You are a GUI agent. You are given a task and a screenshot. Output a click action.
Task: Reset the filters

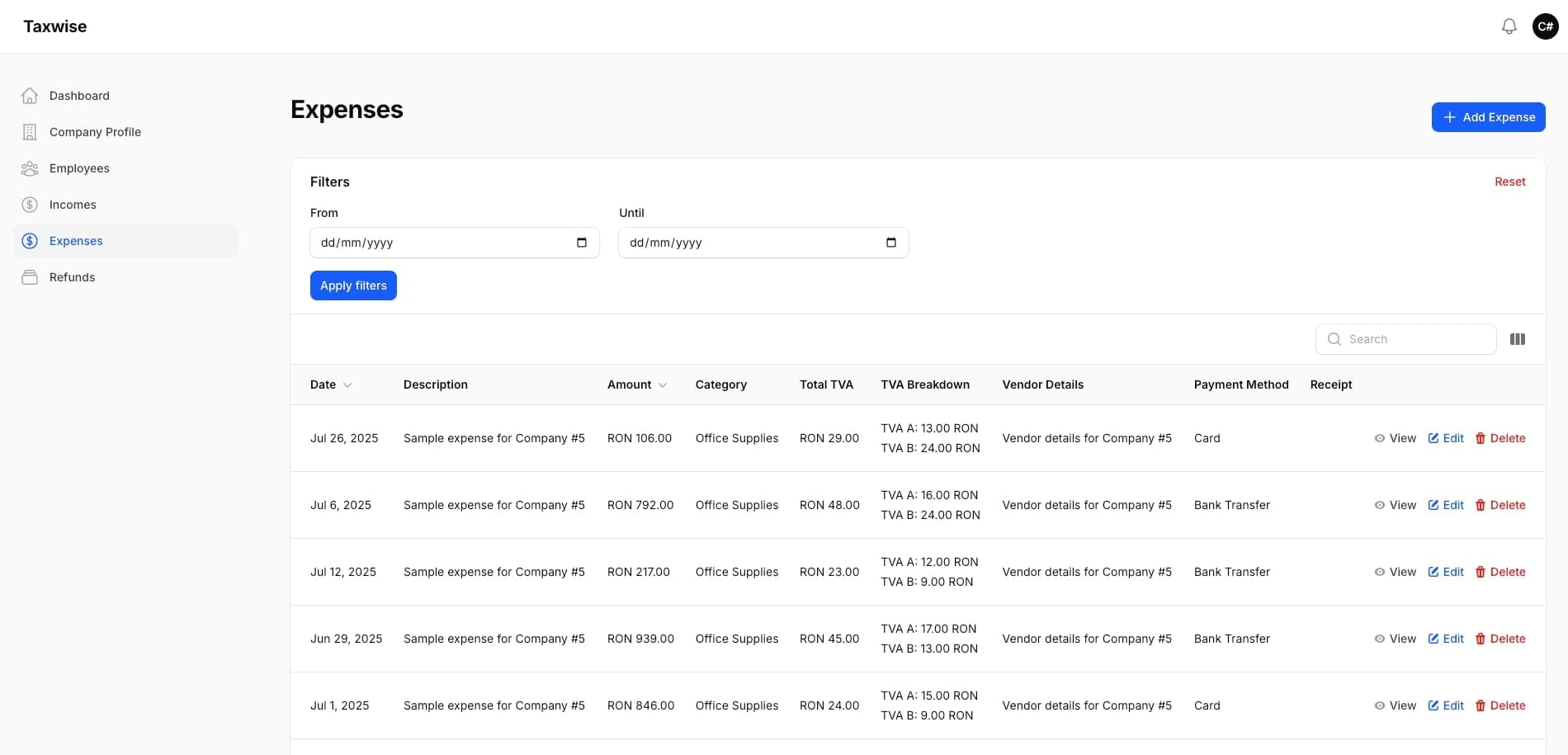tap(1509, 182)
